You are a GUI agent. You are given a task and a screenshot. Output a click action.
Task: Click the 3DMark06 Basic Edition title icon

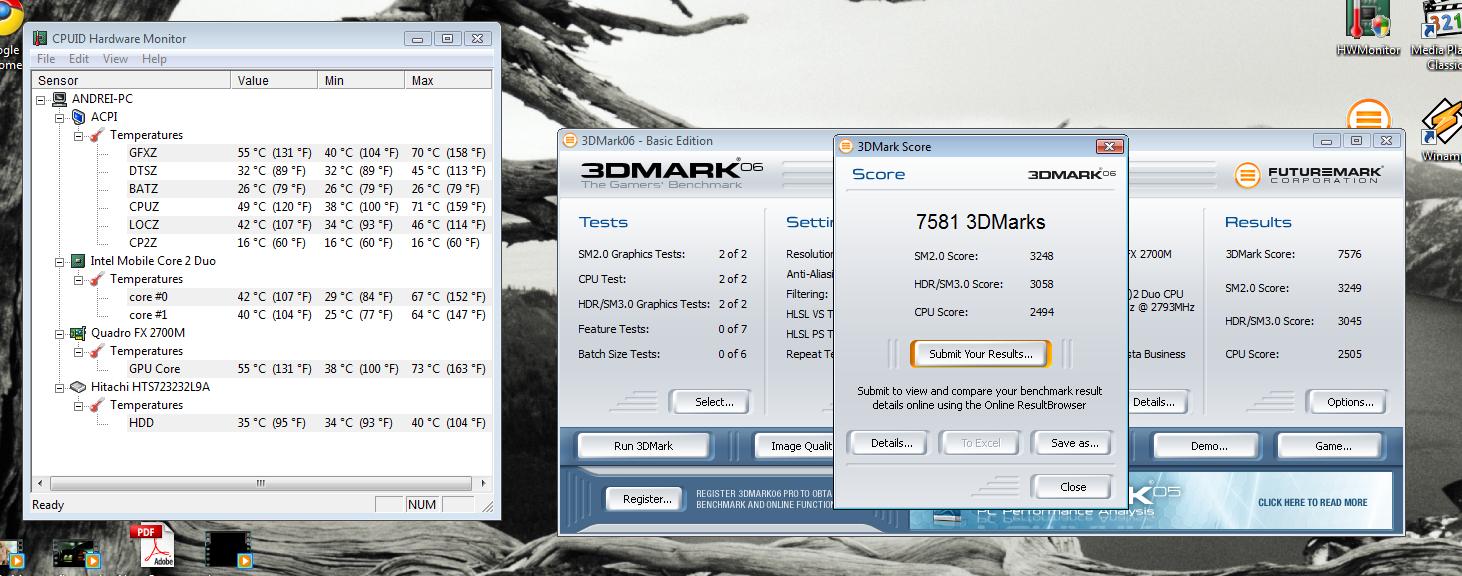coord(570,141)
